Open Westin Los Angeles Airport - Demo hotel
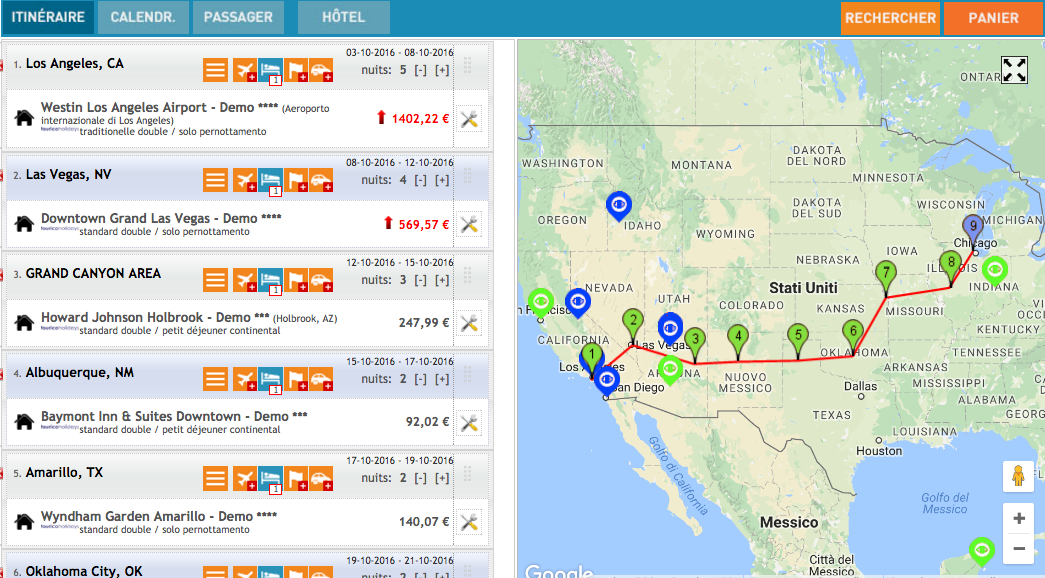Screen dimensions: 1045x578 (147, 107)
